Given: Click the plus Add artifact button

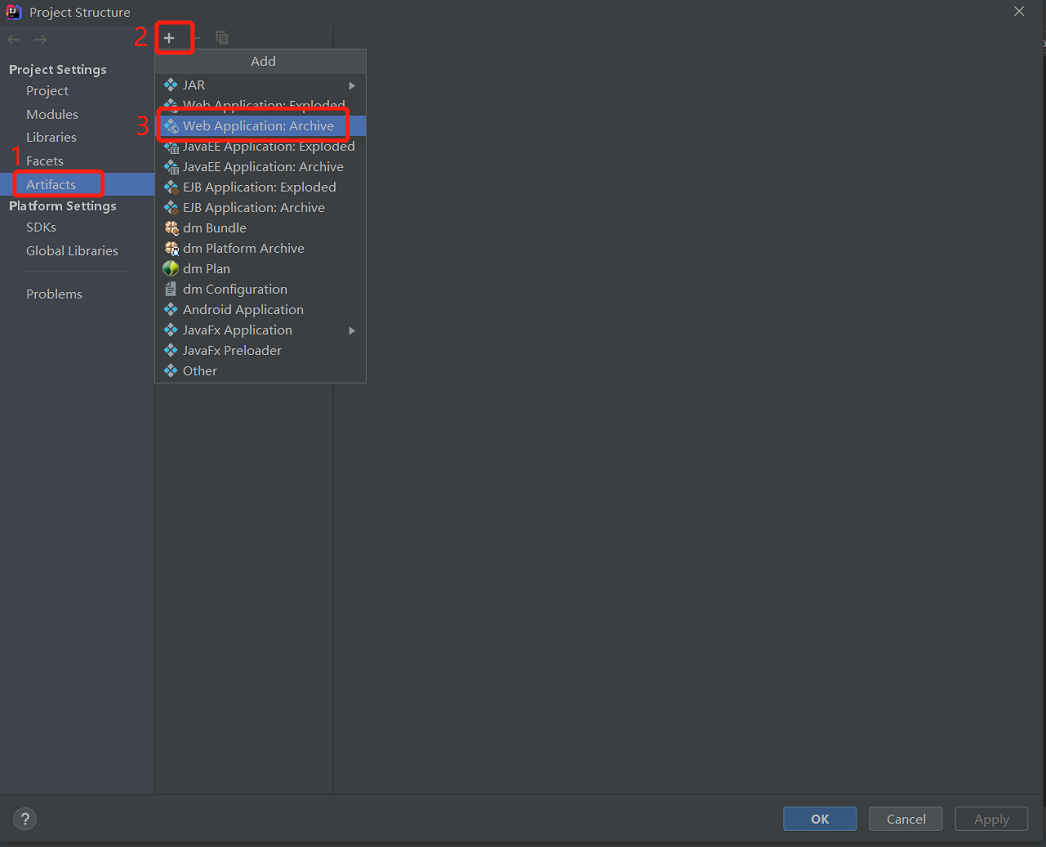Looking at the screenshot, I should click(169, 38).
